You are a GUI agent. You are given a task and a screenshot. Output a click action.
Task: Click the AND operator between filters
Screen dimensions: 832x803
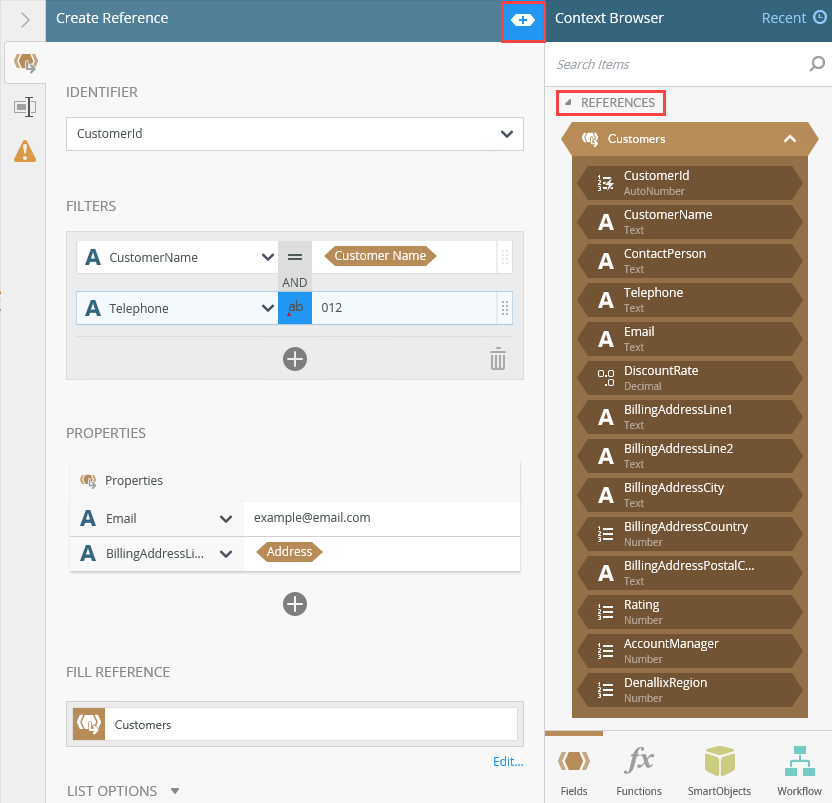(x=294, y=282)
